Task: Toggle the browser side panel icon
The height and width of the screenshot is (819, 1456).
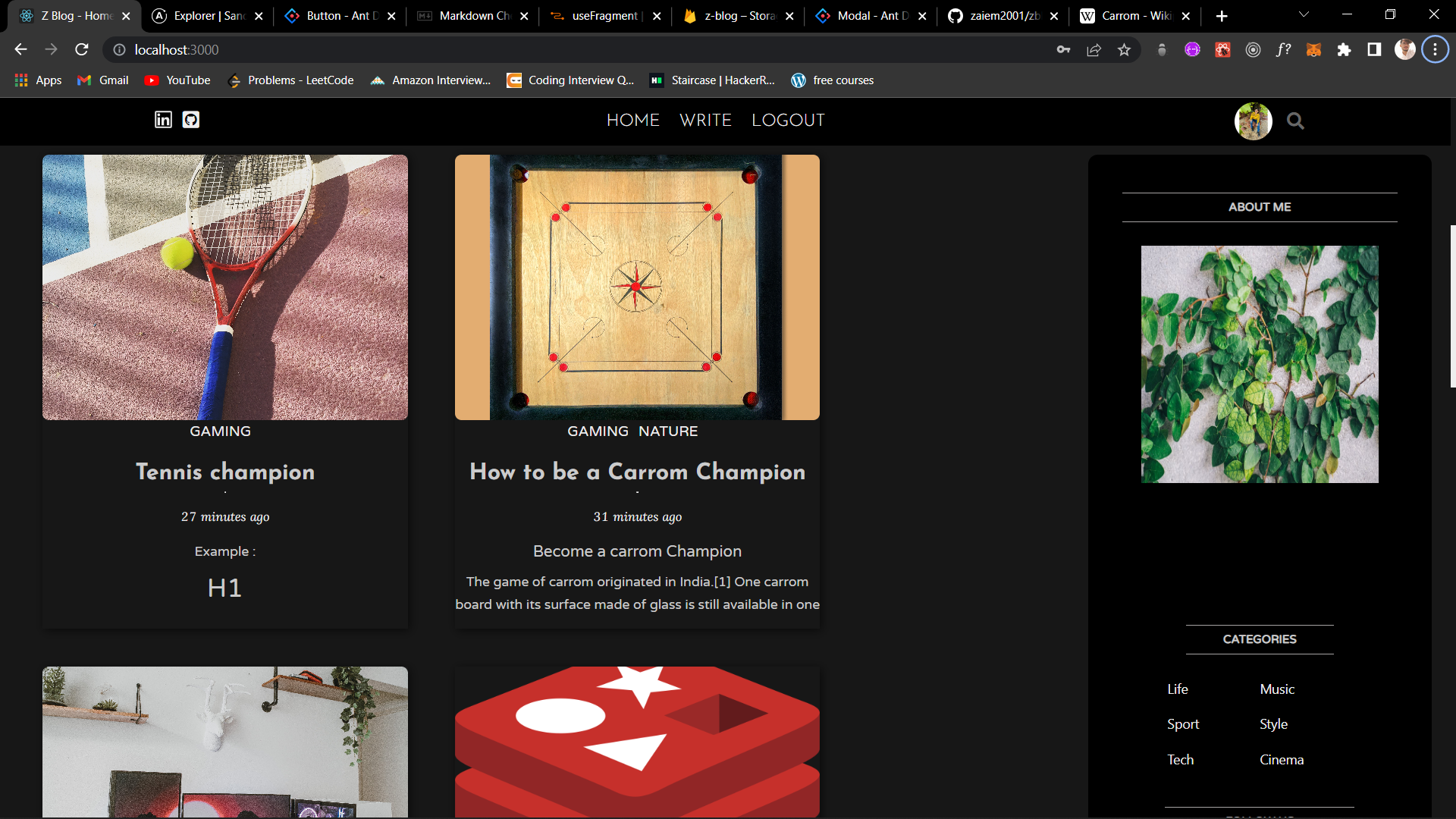Action: click(x=1374, y=50)
